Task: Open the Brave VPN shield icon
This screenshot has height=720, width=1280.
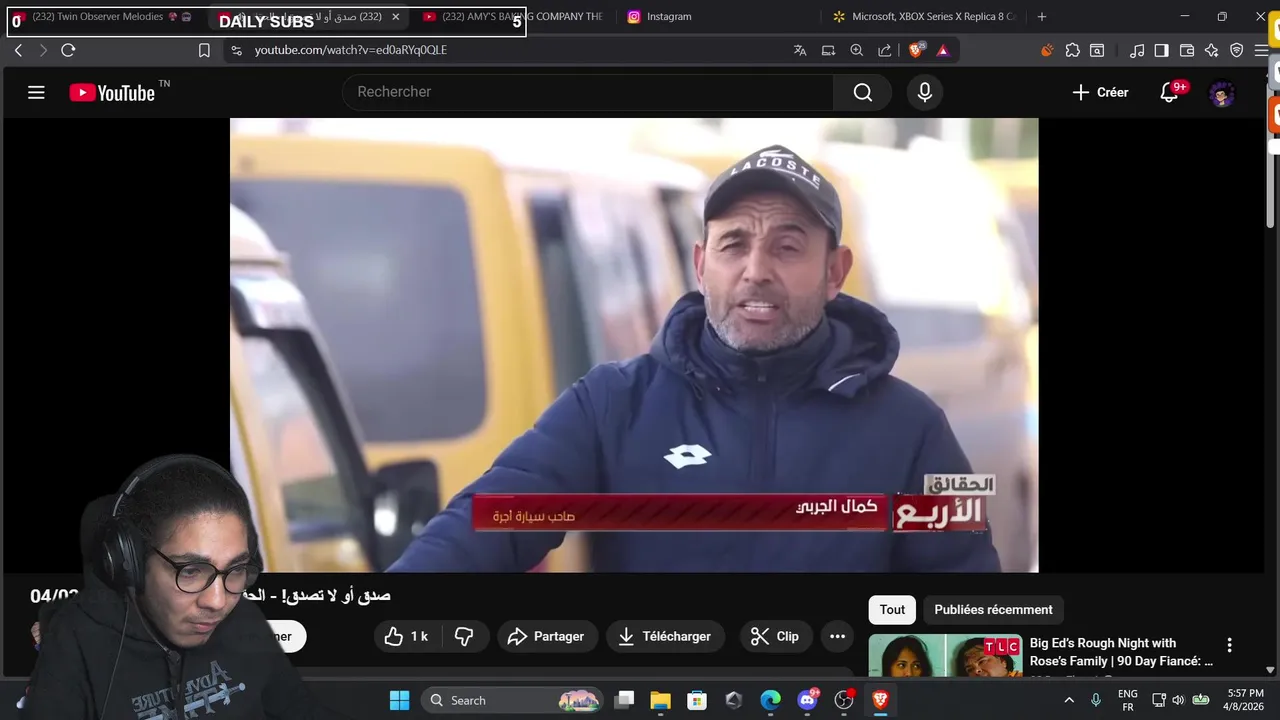Action: point(1236,50)
